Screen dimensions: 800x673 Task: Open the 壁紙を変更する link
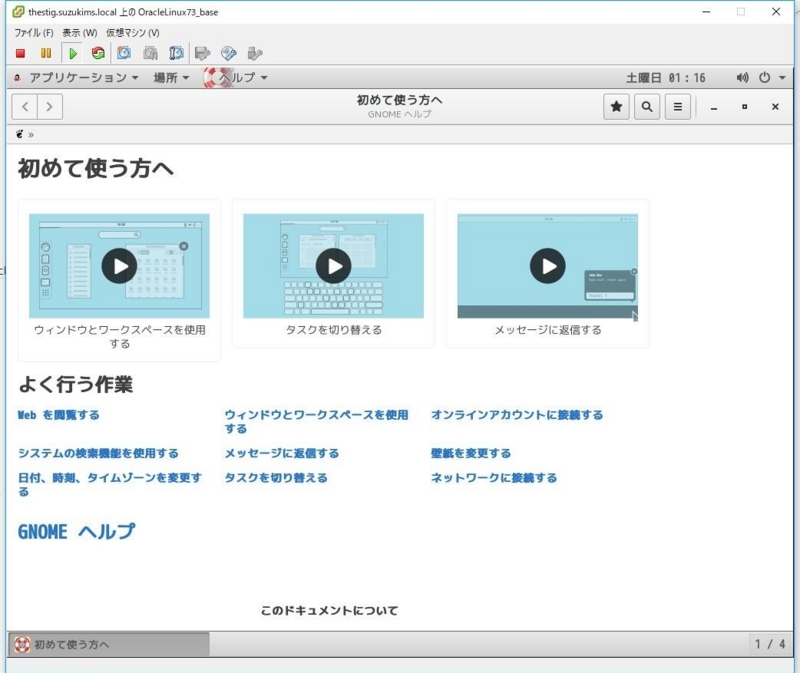[x=471, y=453]
